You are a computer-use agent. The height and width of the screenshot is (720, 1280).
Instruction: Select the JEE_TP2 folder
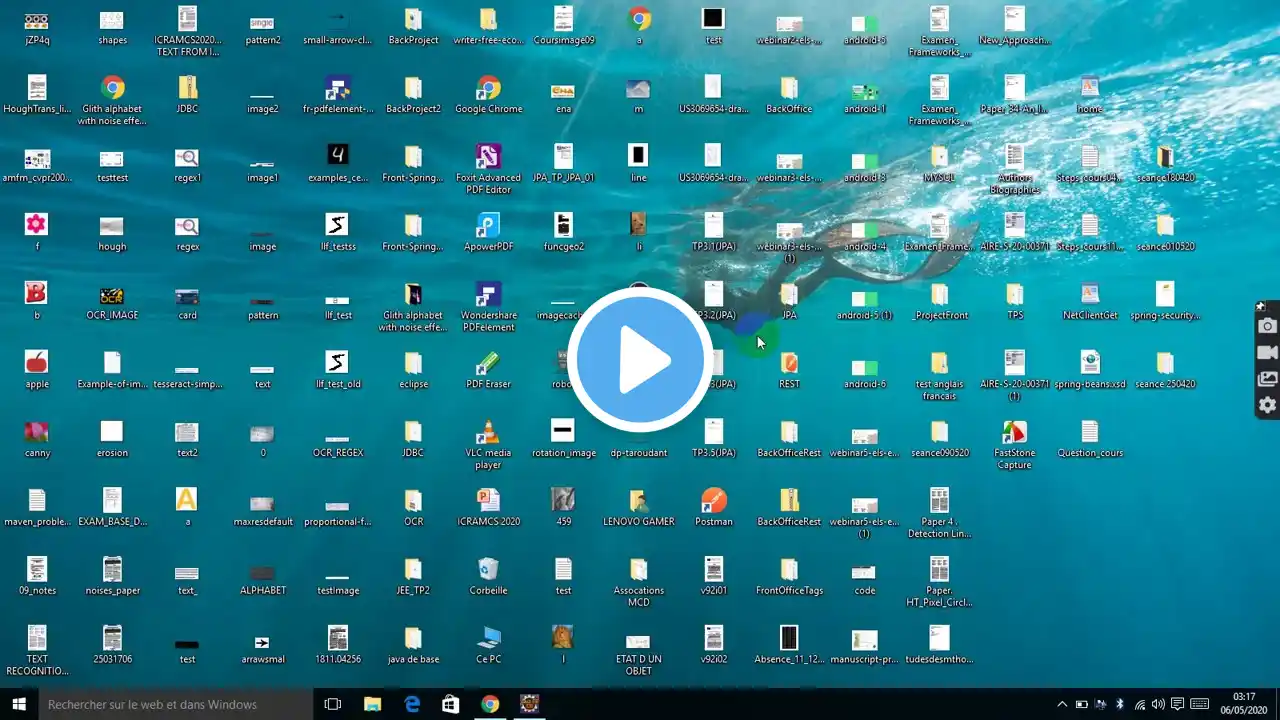(413, 577)
